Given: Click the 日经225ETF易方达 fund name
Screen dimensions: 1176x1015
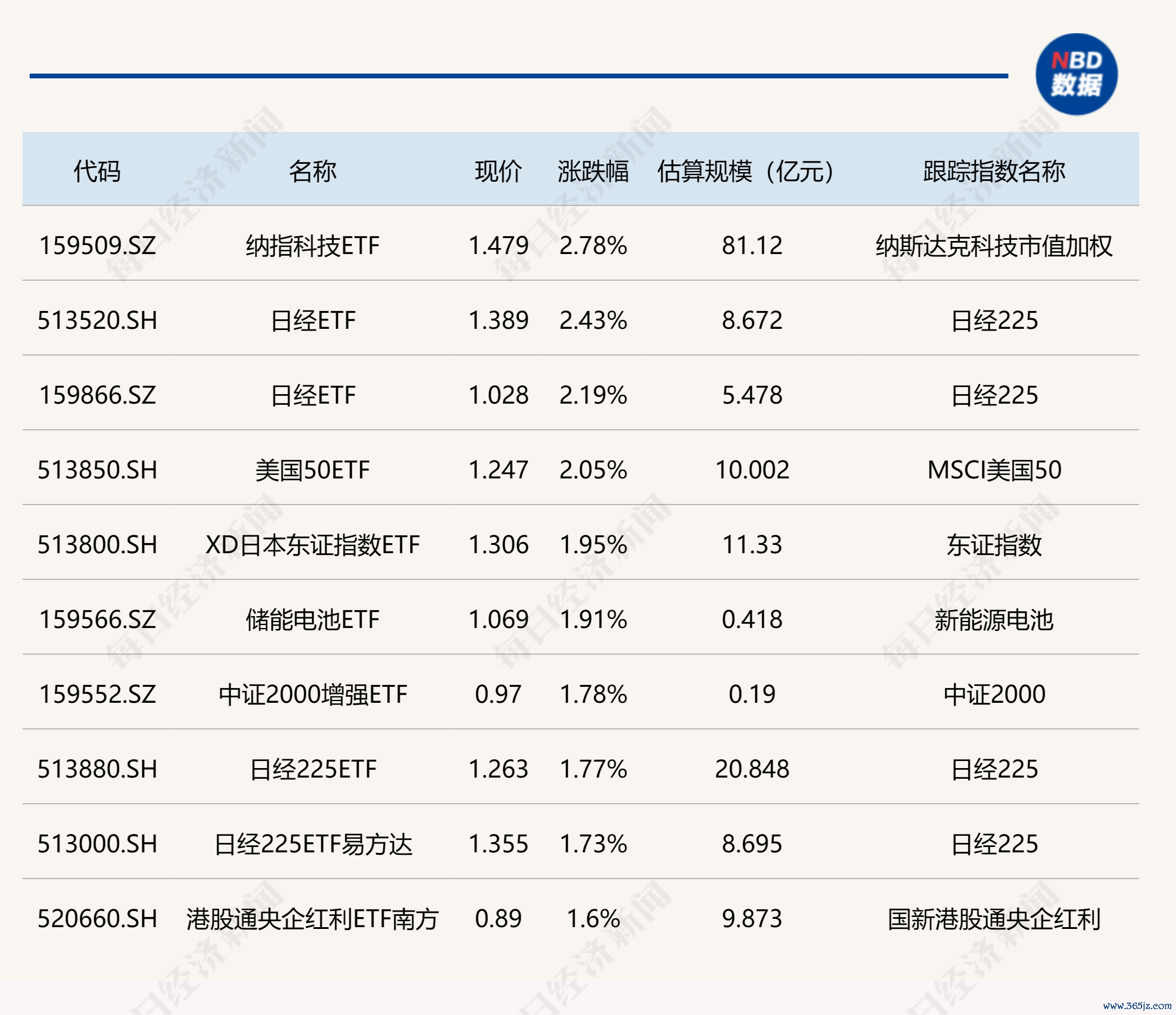Looking at the screenshot, I should pos(312,844).
